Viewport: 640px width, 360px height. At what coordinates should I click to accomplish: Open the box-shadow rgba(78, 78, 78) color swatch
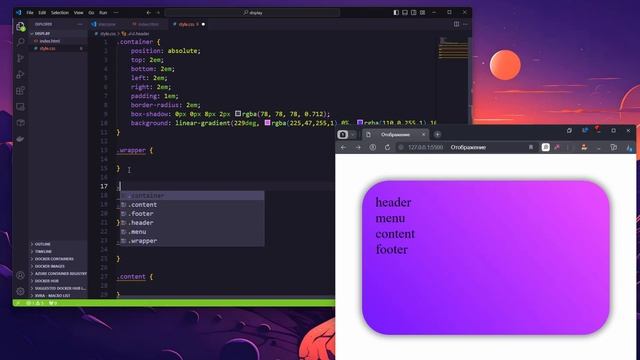point(238,113)
